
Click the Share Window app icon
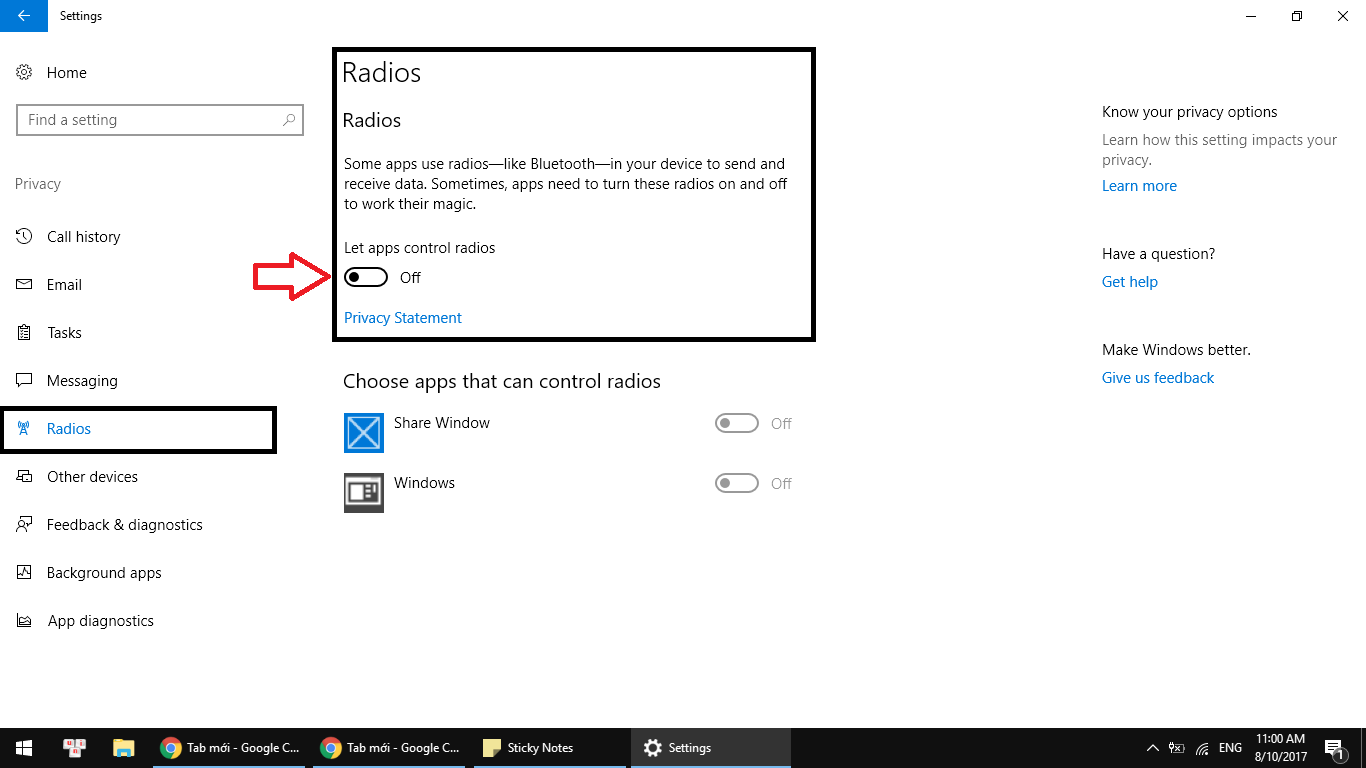click(364, 433)
